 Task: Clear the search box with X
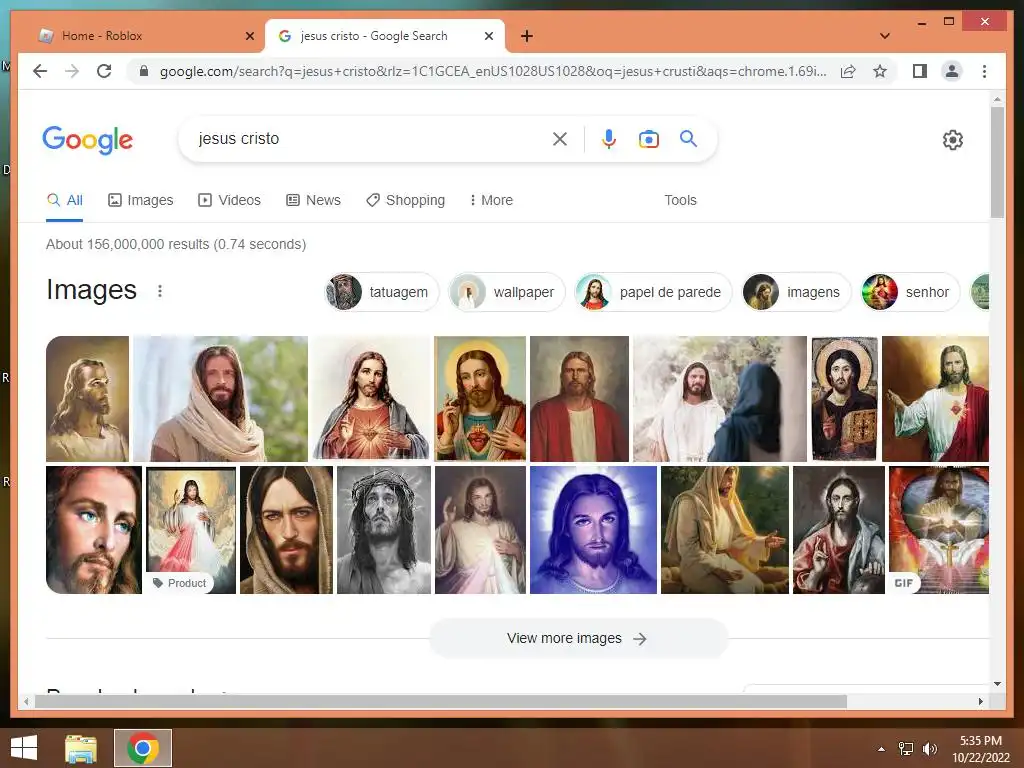pos(560,139)
